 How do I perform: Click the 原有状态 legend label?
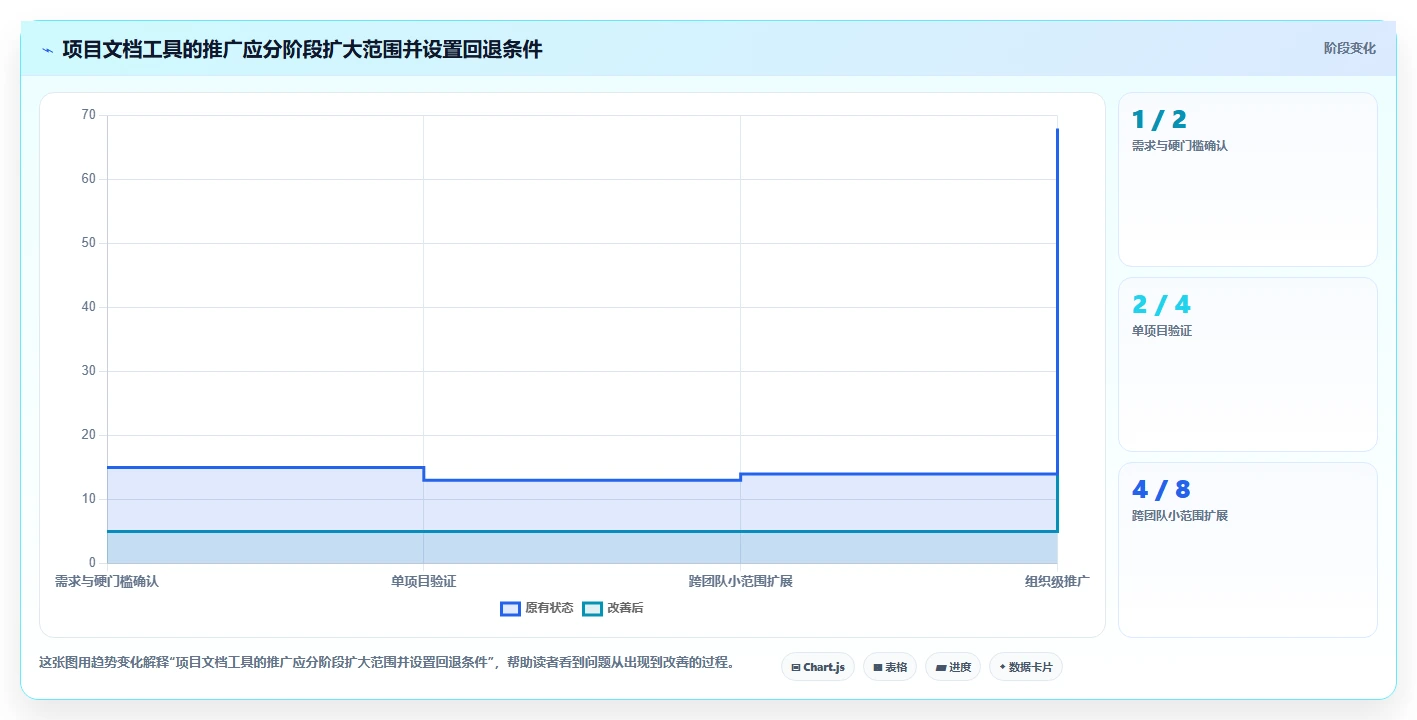(549, 608)
